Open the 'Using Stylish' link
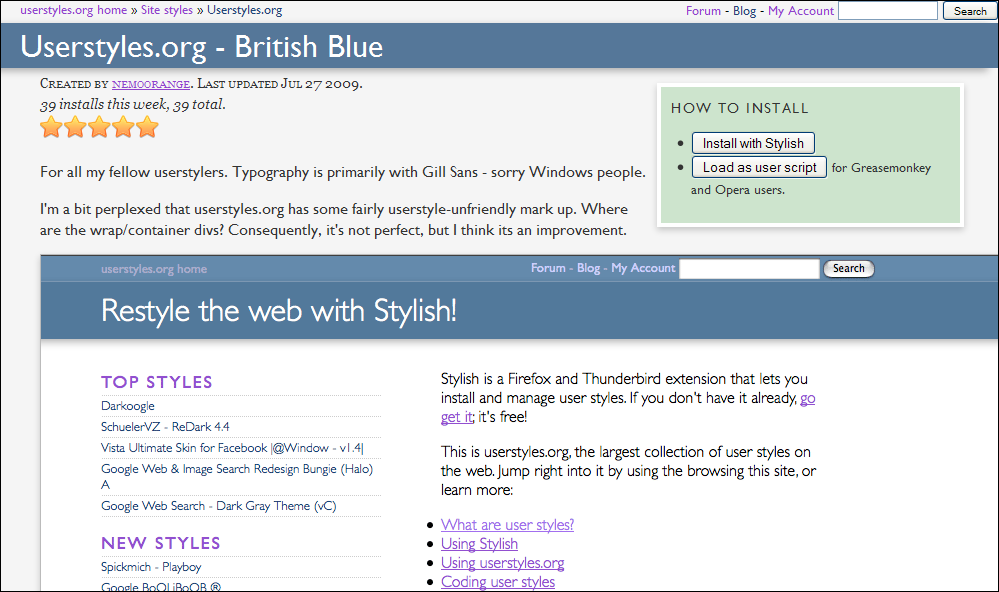Screen dimensions: 999x592 [x=479, y=544]
